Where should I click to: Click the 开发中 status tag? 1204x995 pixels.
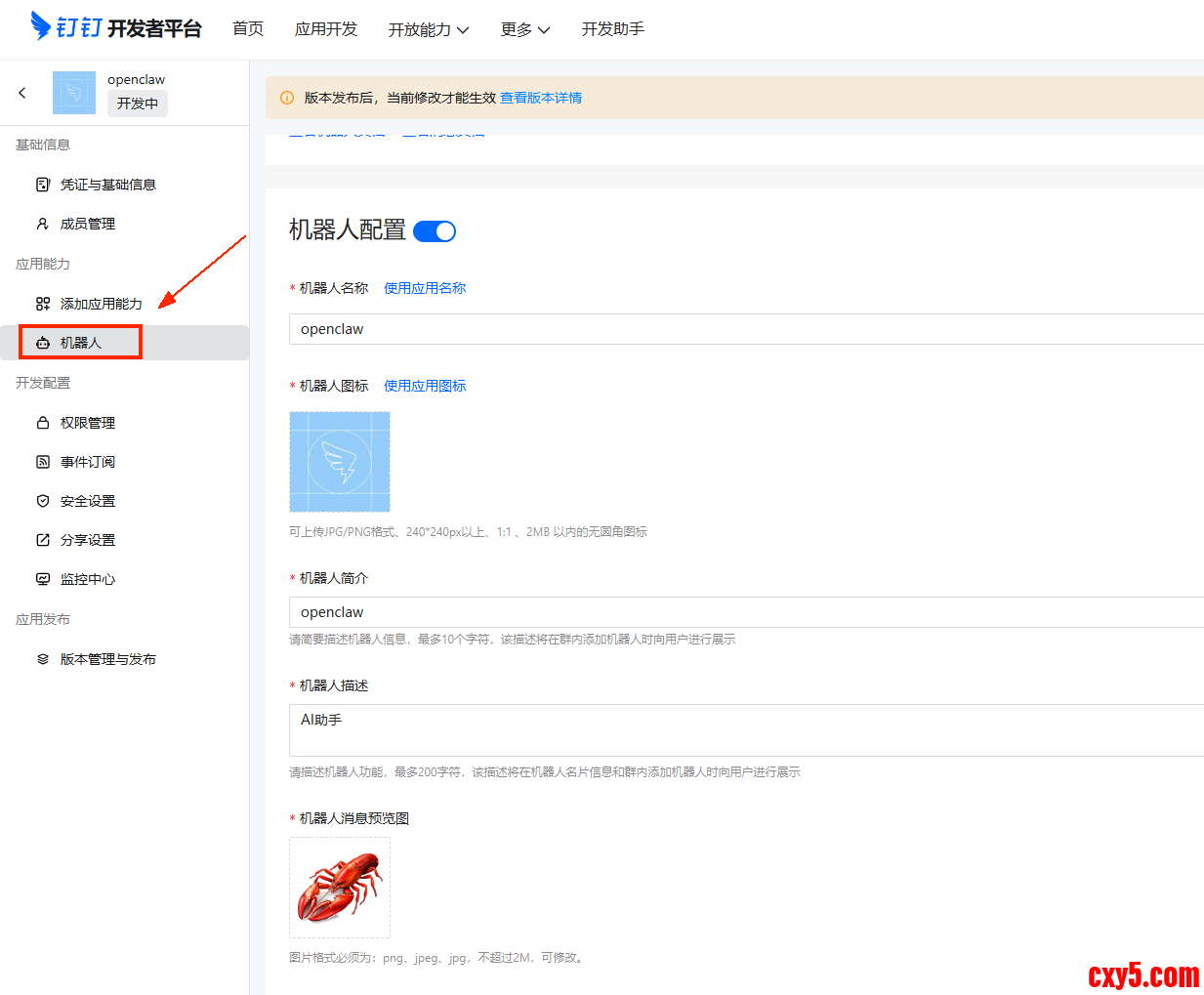point(138,104)
